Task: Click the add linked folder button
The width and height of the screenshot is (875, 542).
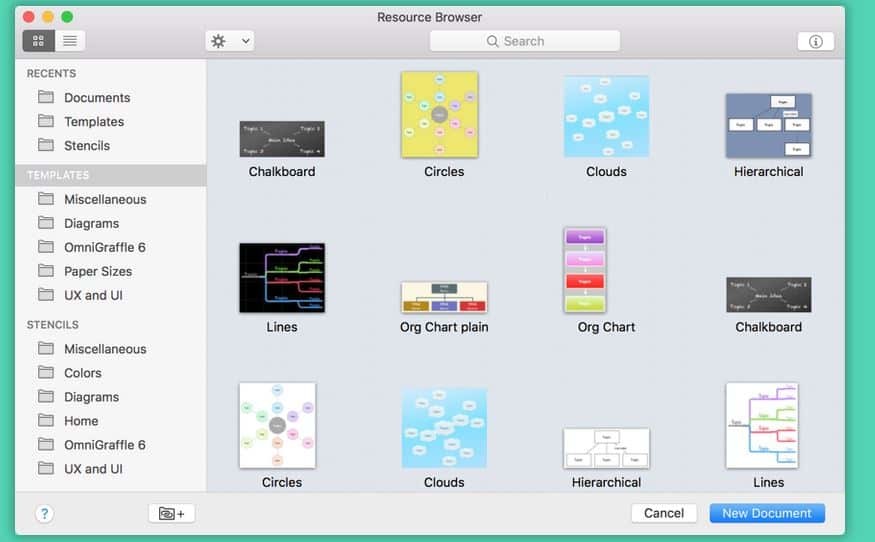Action: coord(171,513)
